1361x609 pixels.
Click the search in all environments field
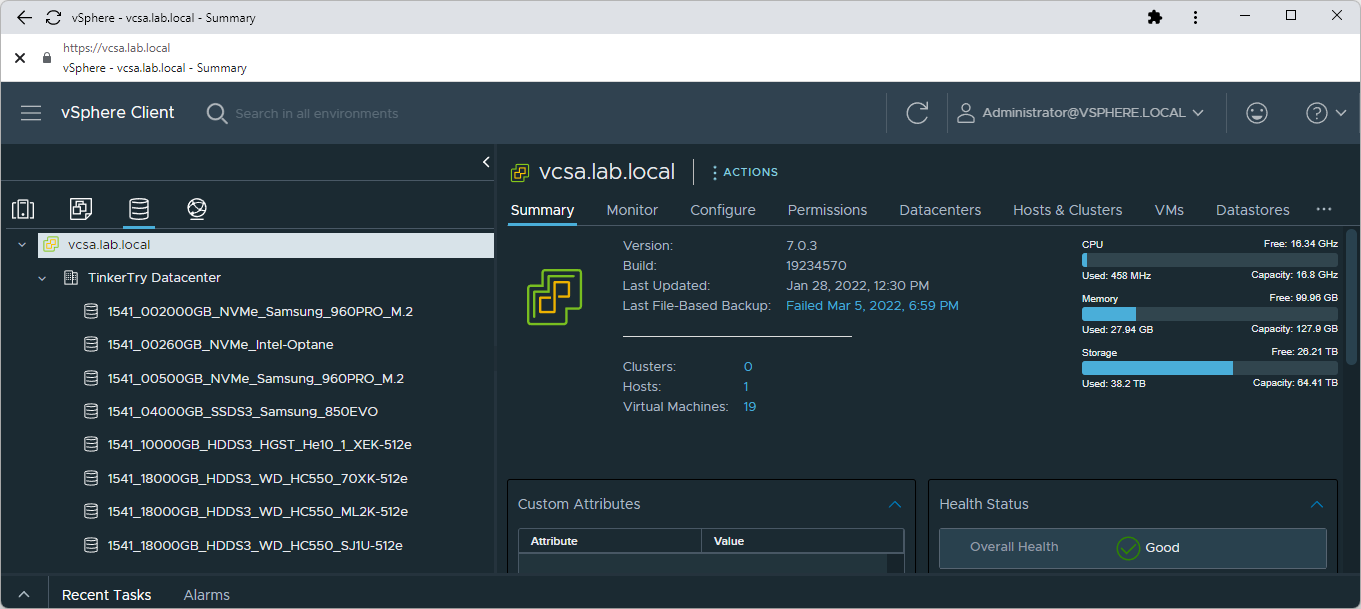click(x=317, y=113)
